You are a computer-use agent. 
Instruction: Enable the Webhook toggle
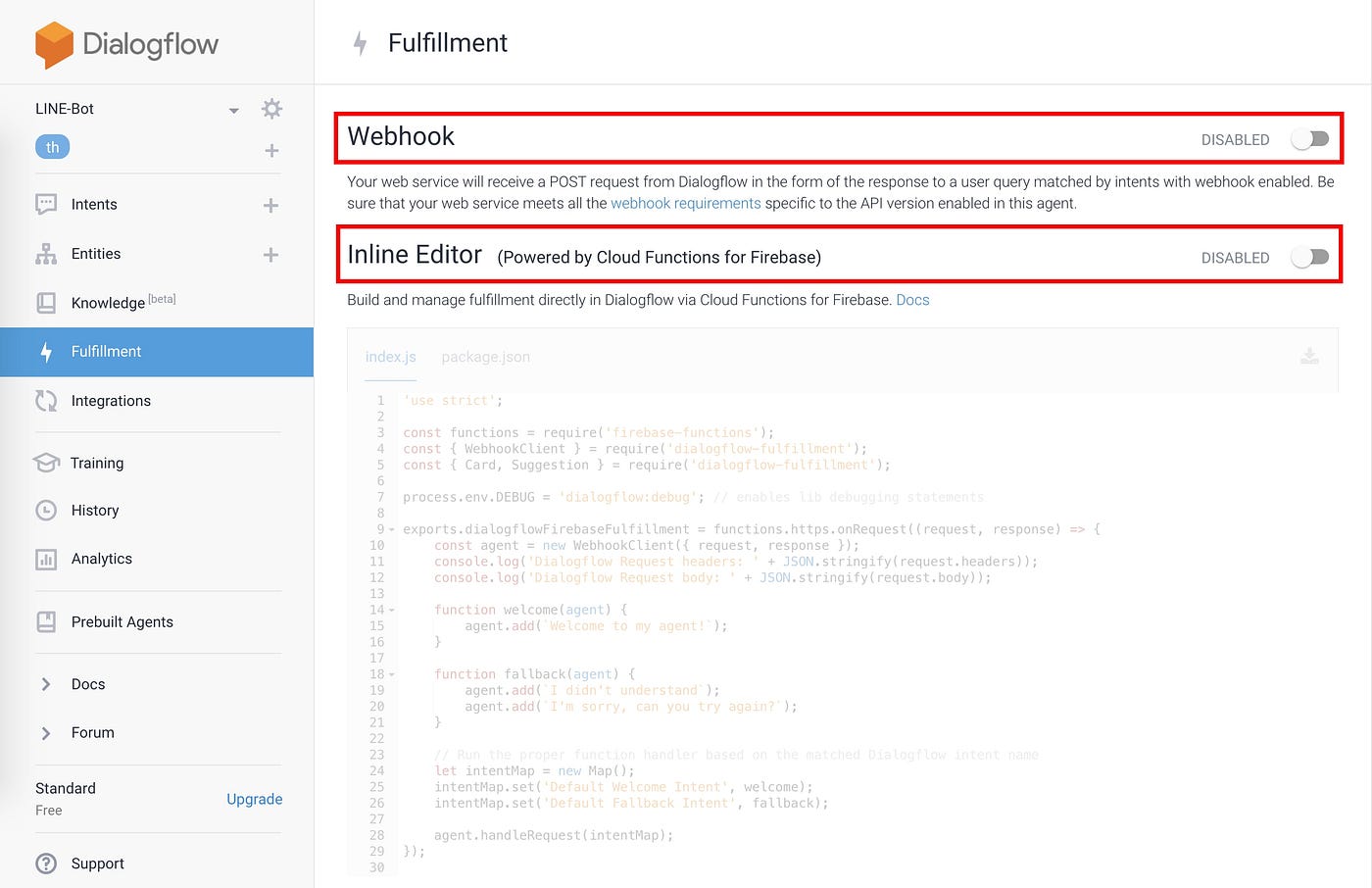click(1309, 139)
